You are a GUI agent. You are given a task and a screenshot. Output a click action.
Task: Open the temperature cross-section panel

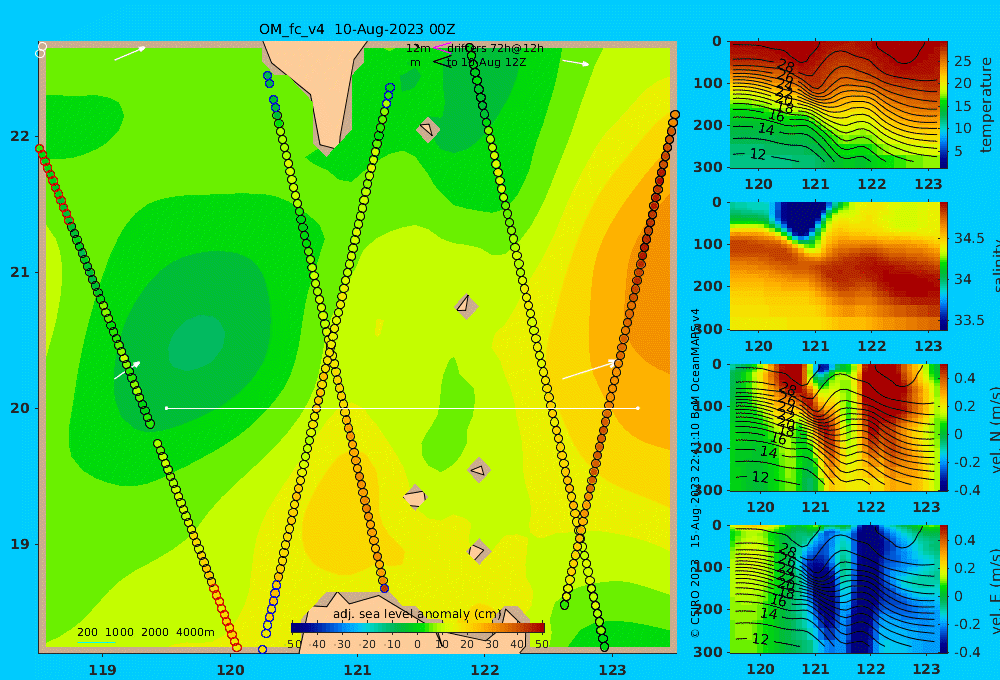tap(835, 105)
